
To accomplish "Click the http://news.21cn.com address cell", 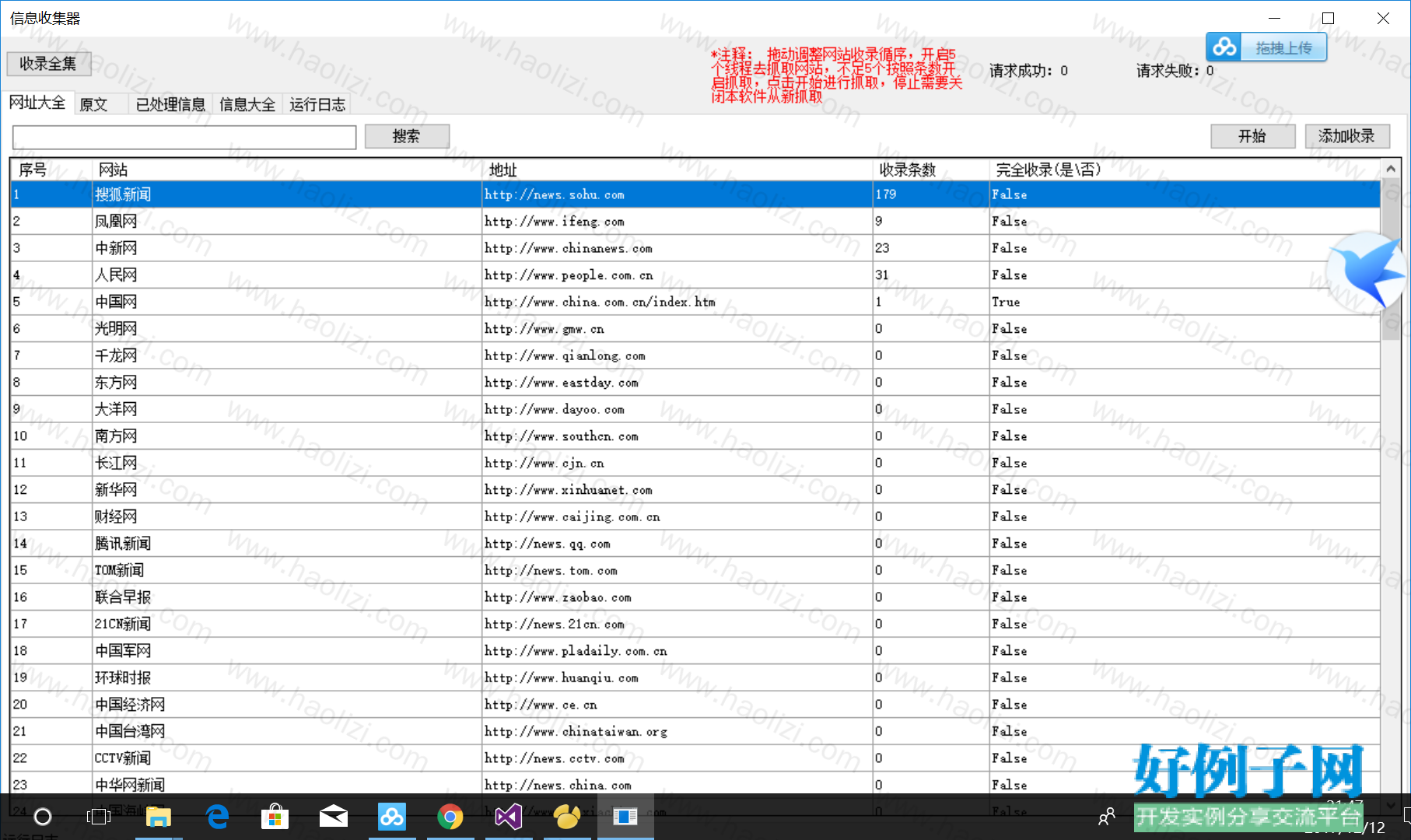I will point(677,624).
